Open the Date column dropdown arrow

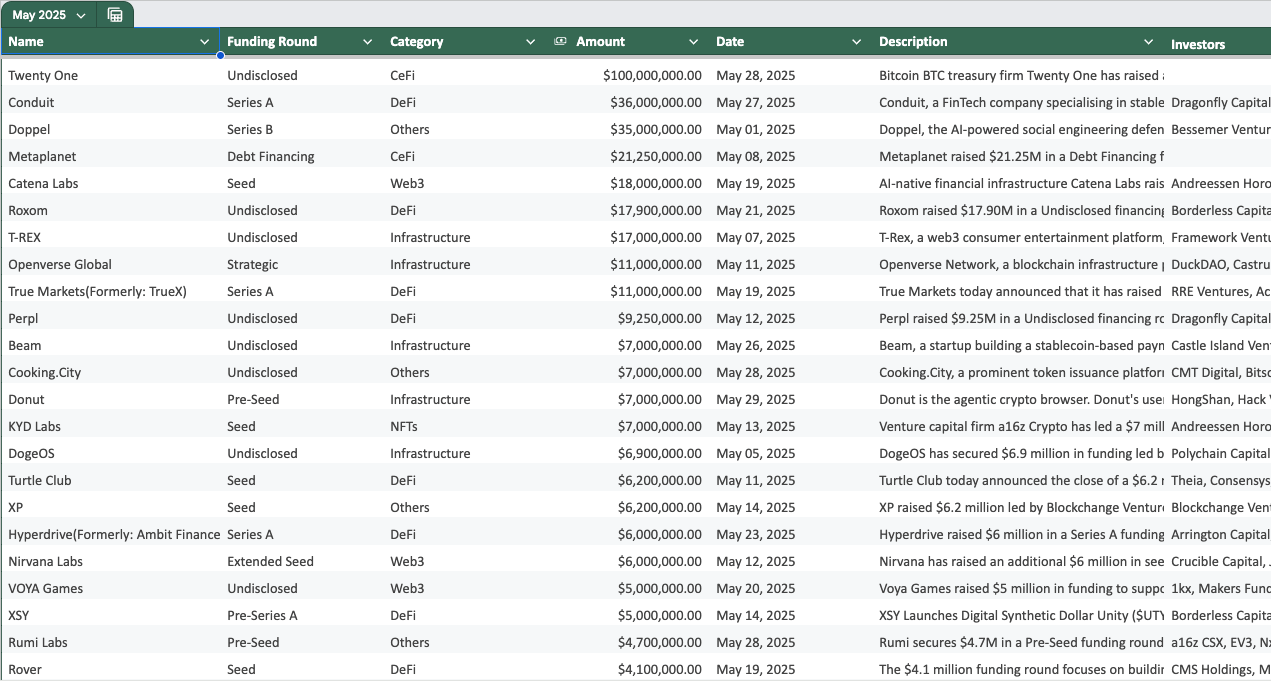click(857, 42)
